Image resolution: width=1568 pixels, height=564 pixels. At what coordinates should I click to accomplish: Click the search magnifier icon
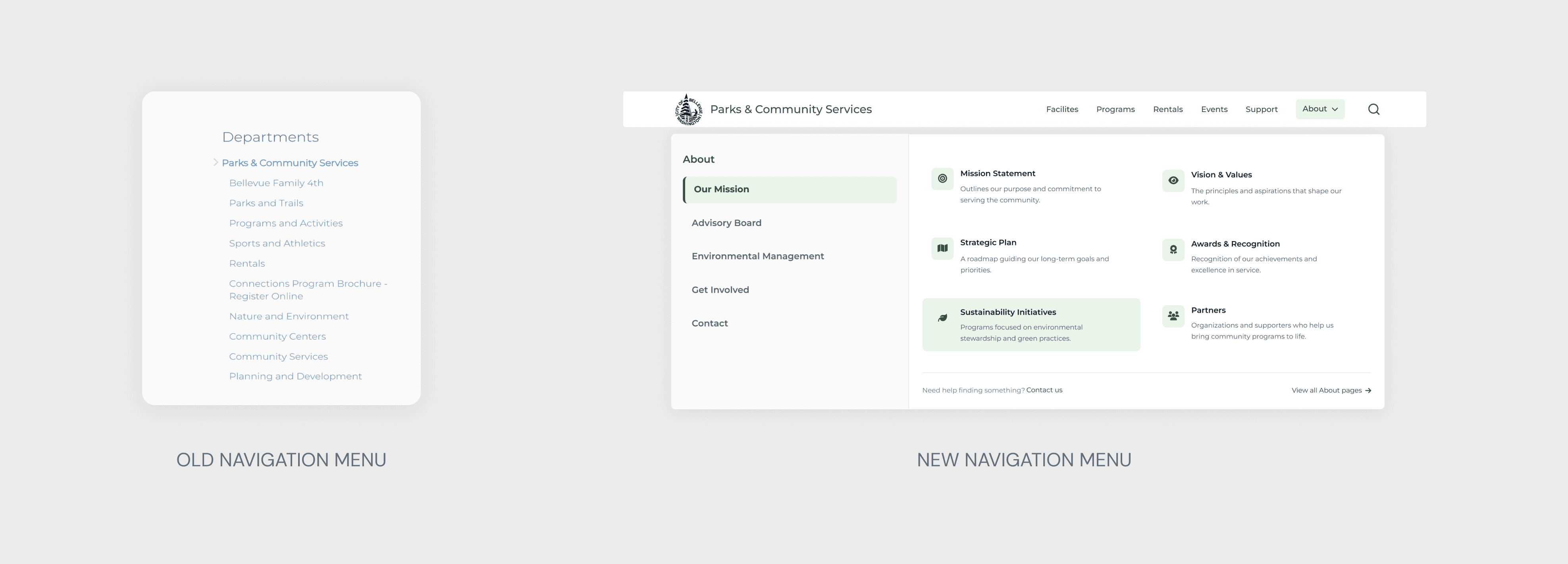coord(1373,110)
